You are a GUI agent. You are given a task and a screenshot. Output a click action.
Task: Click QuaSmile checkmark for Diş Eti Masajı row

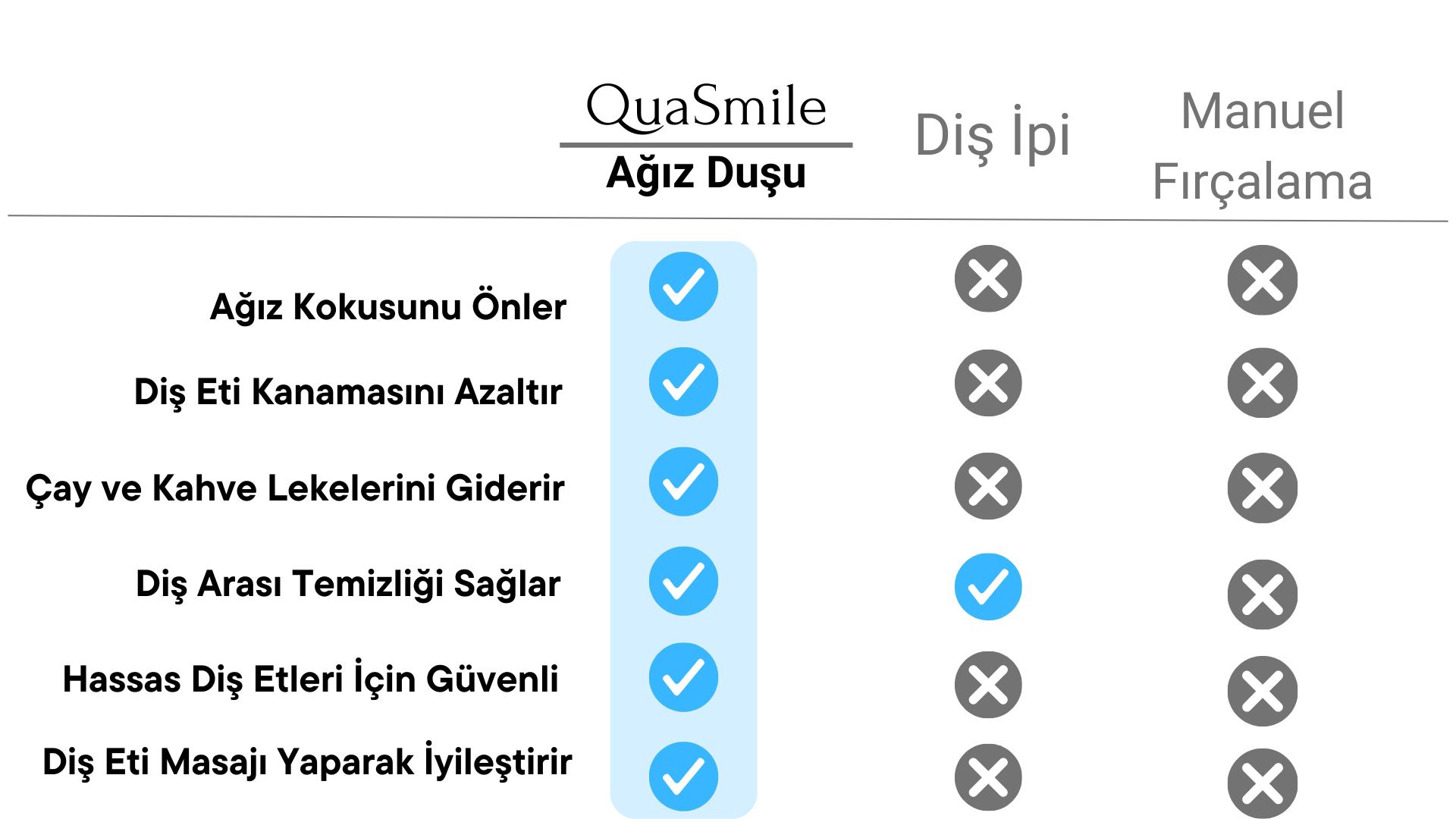[683, 777]
